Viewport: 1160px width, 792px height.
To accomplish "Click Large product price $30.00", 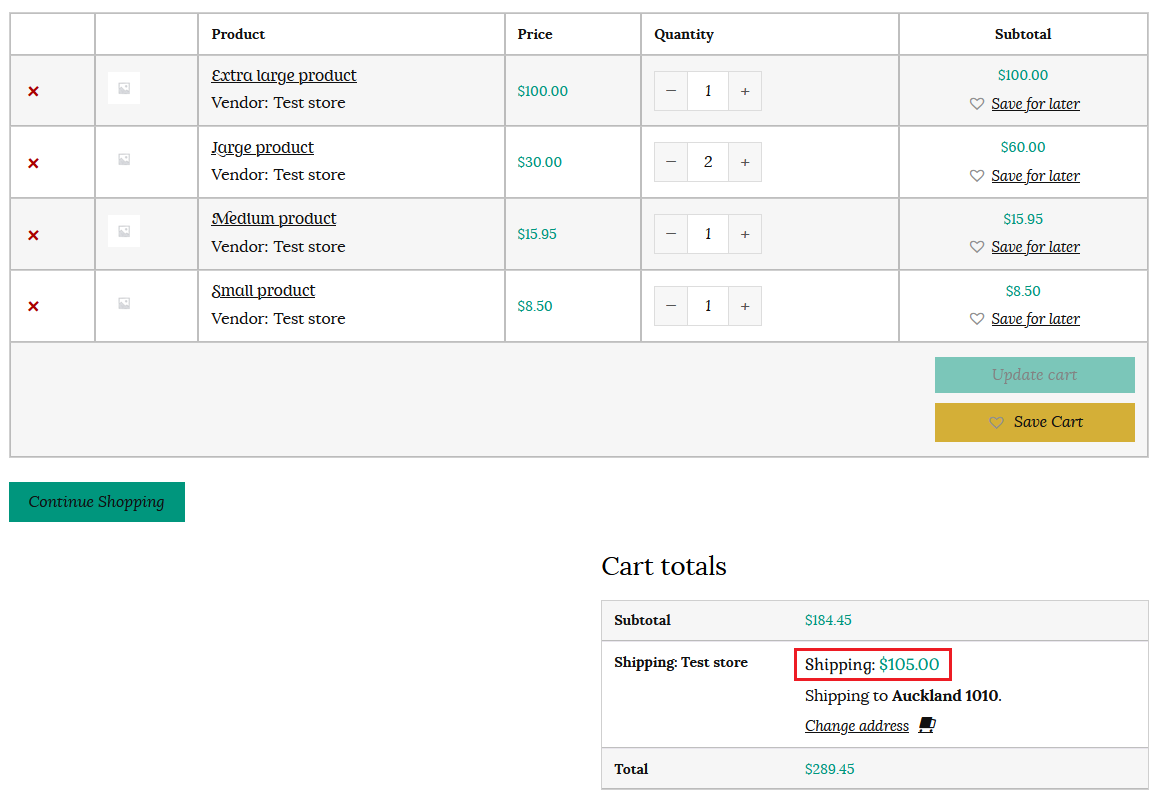I will [x=539, y=162].
